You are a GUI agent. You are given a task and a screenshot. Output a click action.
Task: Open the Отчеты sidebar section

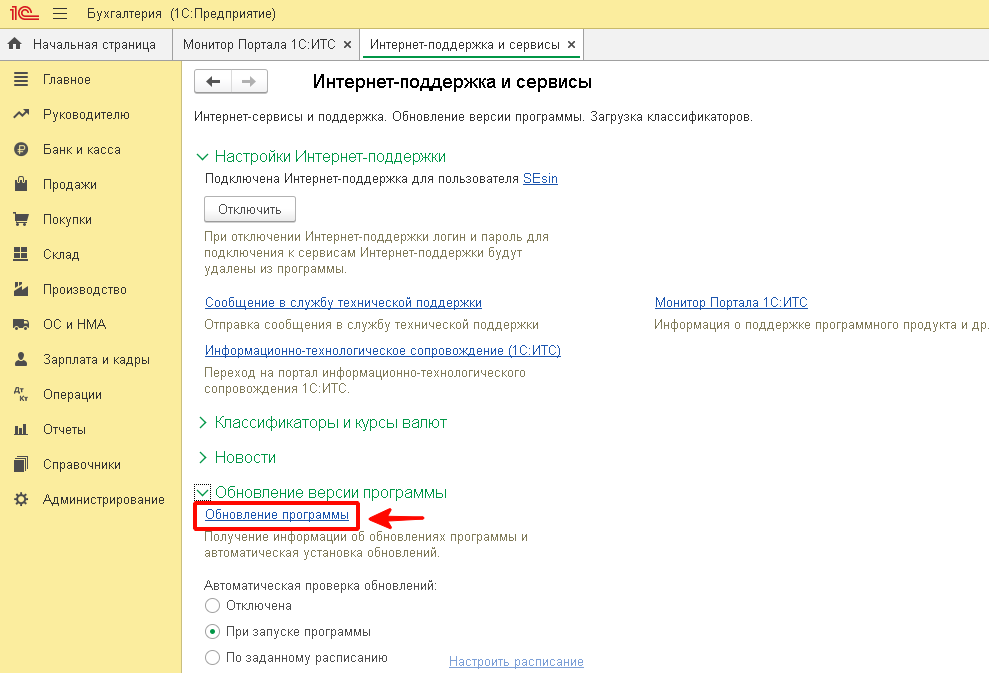coord(64,430)
